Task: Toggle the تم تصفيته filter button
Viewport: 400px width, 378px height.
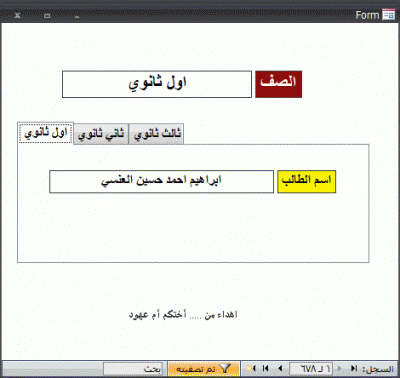Action: (x=204, y=369)
